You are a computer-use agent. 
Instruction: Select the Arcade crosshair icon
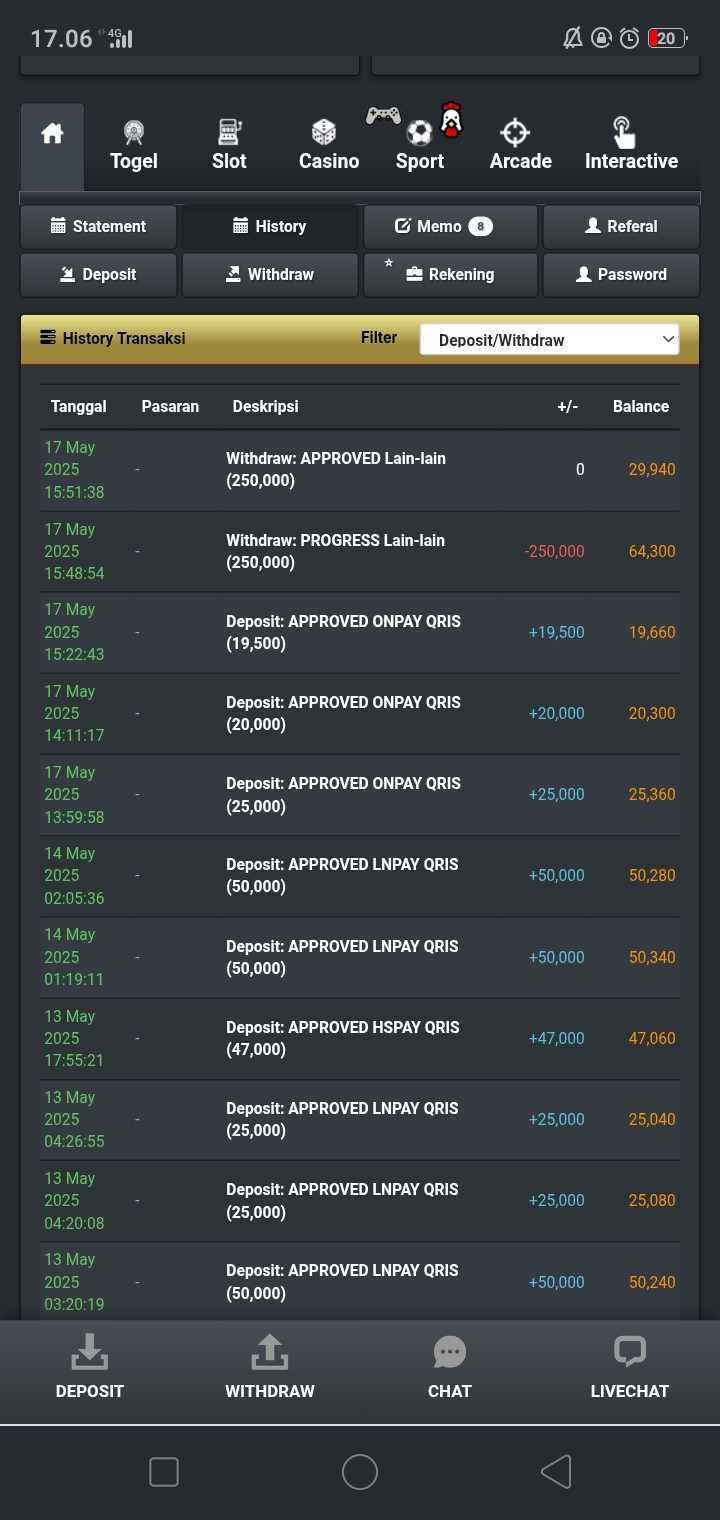(515, 132)
